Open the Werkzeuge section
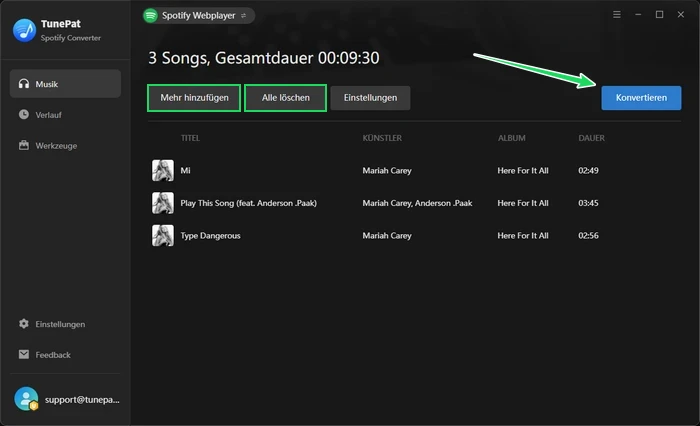 click(x=65, y=146)
